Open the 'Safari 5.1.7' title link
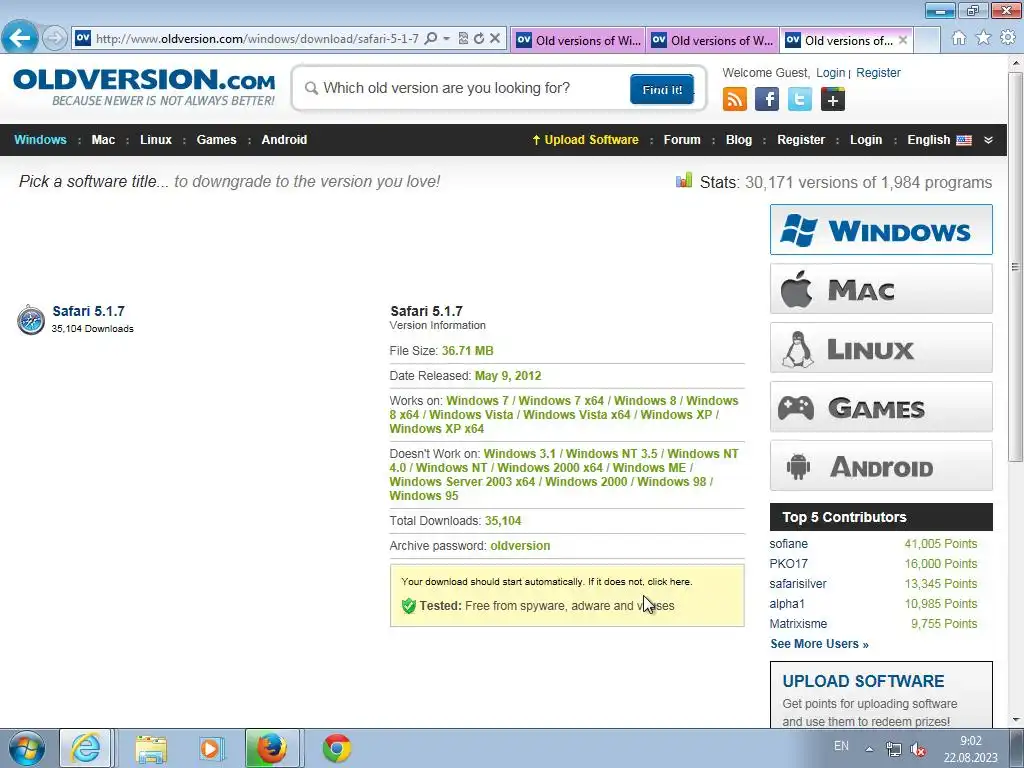The width and height of the screenshot is (1024, 768). coord(89,311)
